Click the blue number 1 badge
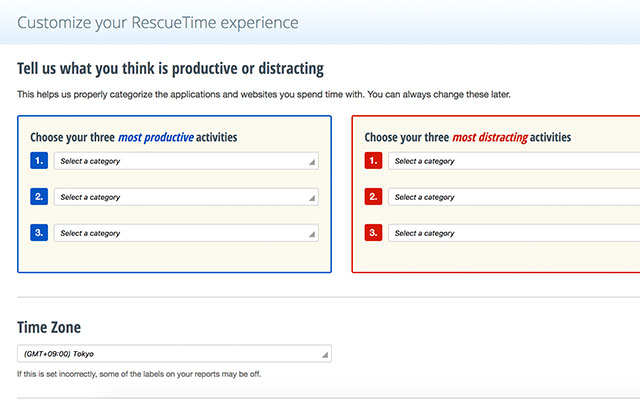The image size is (640, 400). pos(39,161)
